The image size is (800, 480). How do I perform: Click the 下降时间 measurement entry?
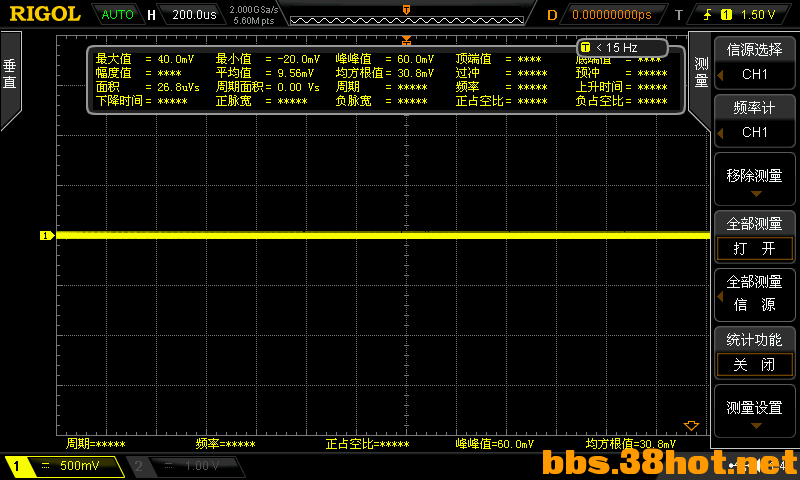tap(141, 101)
